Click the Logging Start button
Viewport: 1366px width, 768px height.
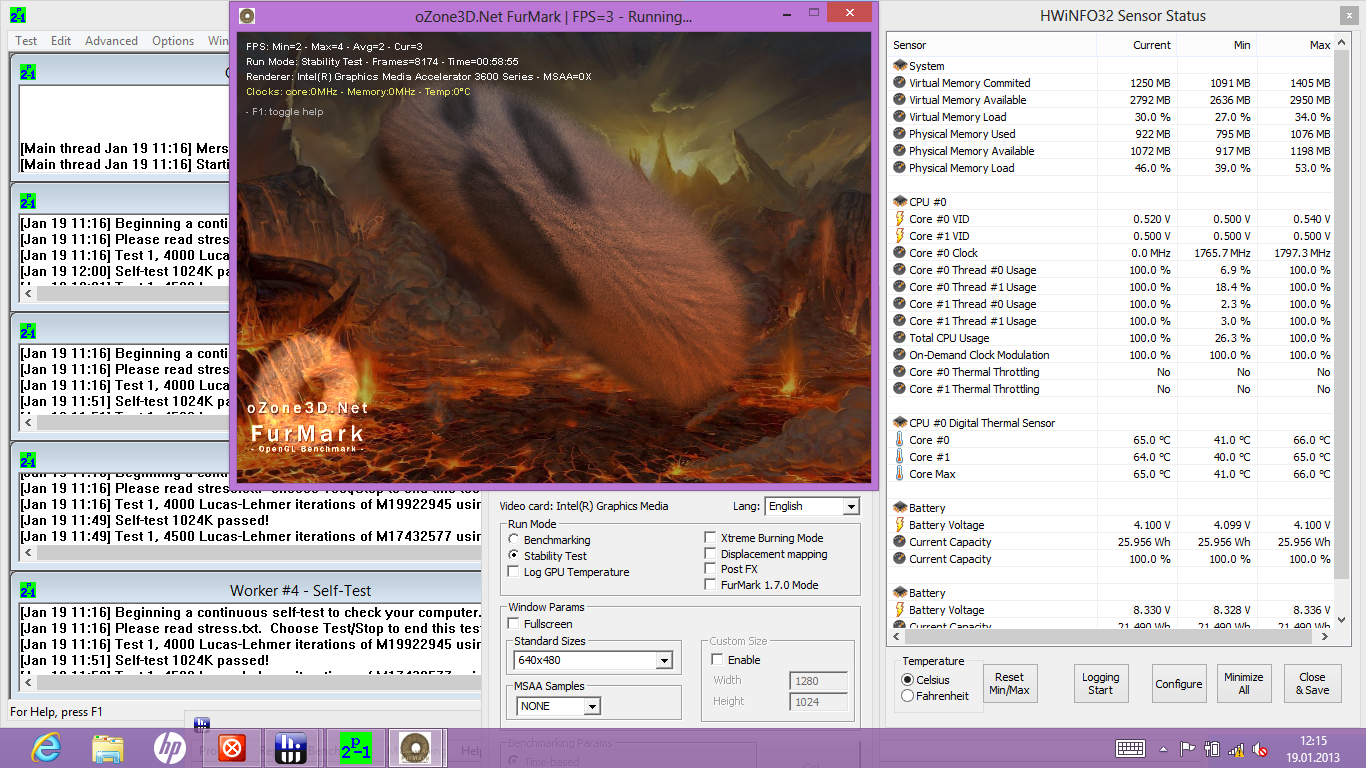coord(1101,683)
